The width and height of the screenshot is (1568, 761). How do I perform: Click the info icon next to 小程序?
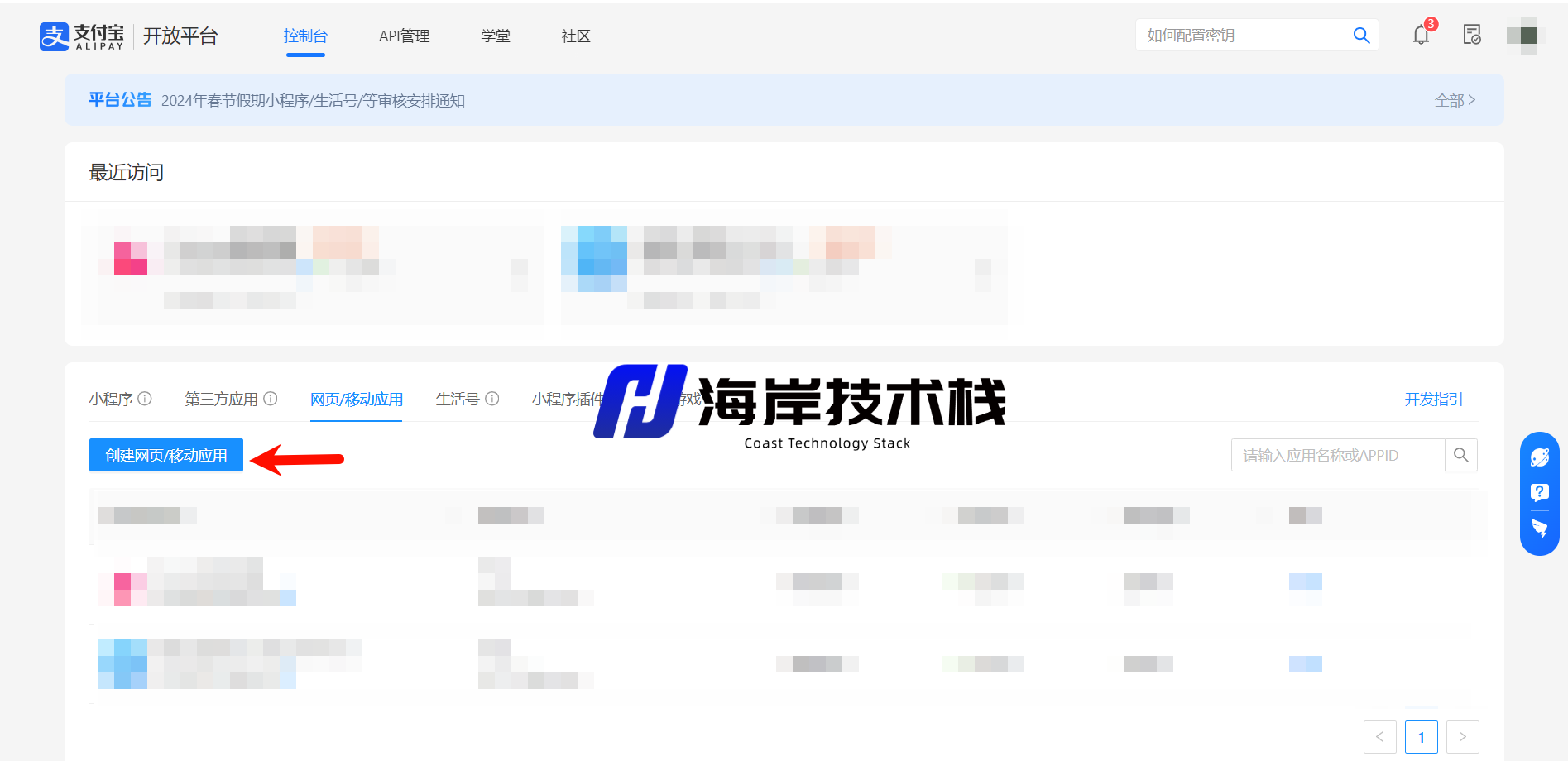pos(145,399)
